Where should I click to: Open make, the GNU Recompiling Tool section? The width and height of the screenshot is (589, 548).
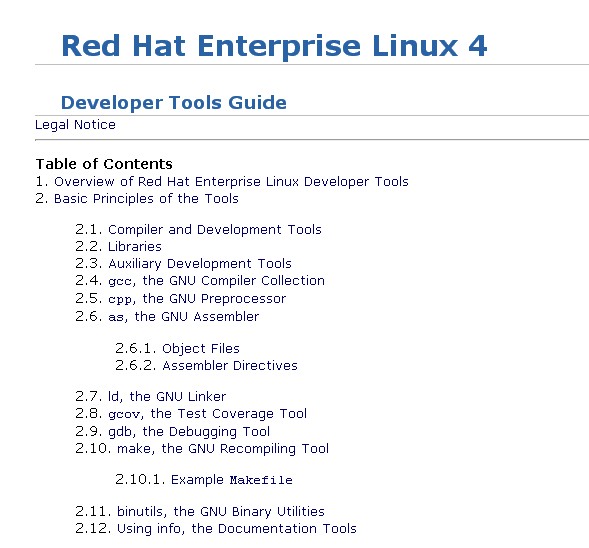[223, 449]
